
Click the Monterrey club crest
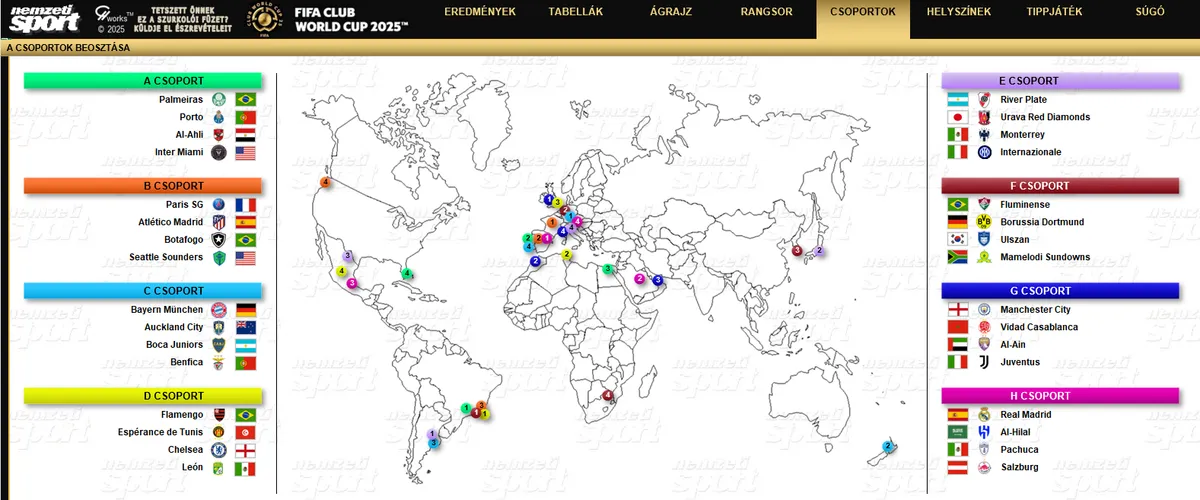pos(984,135)
